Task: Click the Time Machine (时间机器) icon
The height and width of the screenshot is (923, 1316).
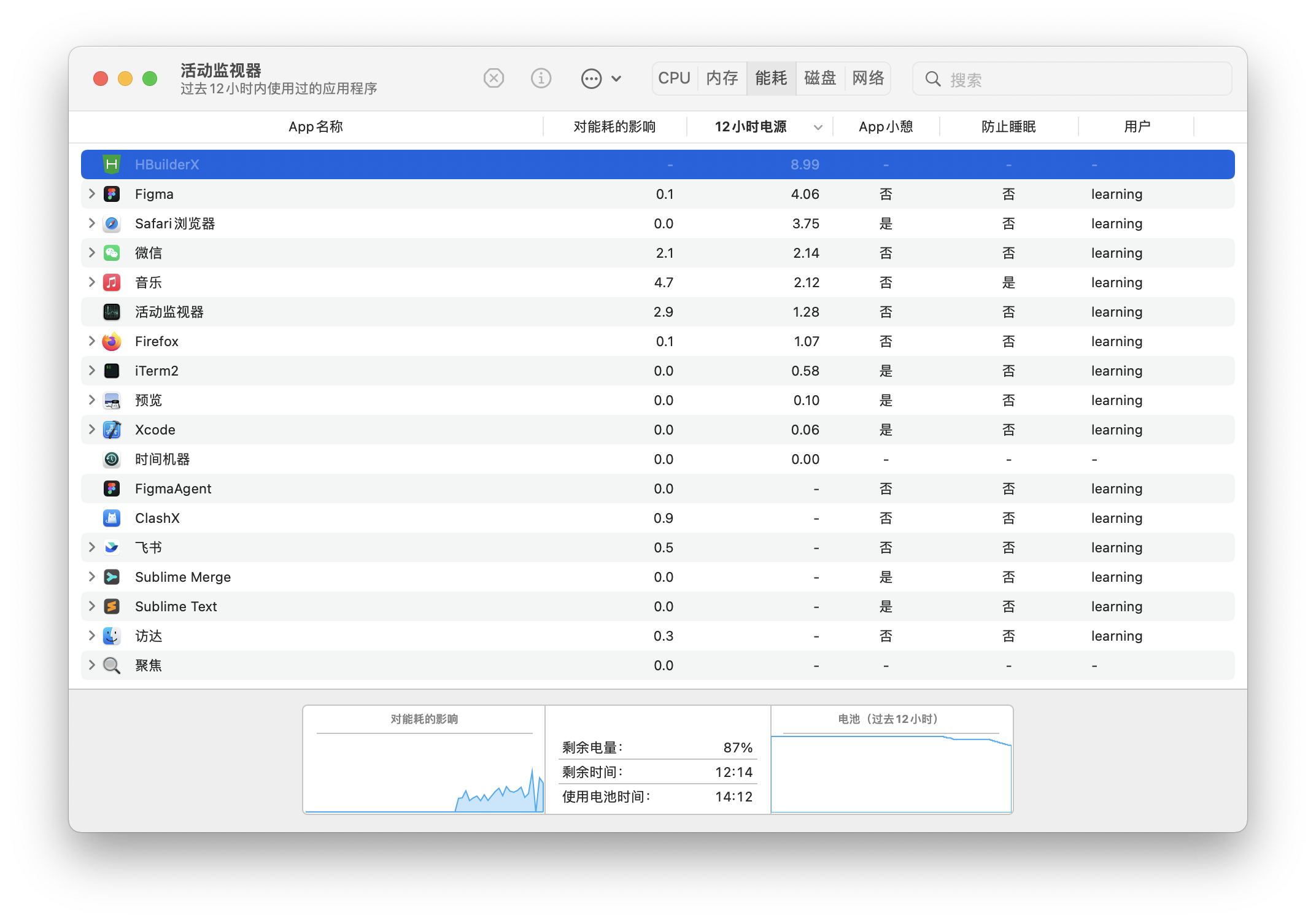Action: tap(112, 459)
